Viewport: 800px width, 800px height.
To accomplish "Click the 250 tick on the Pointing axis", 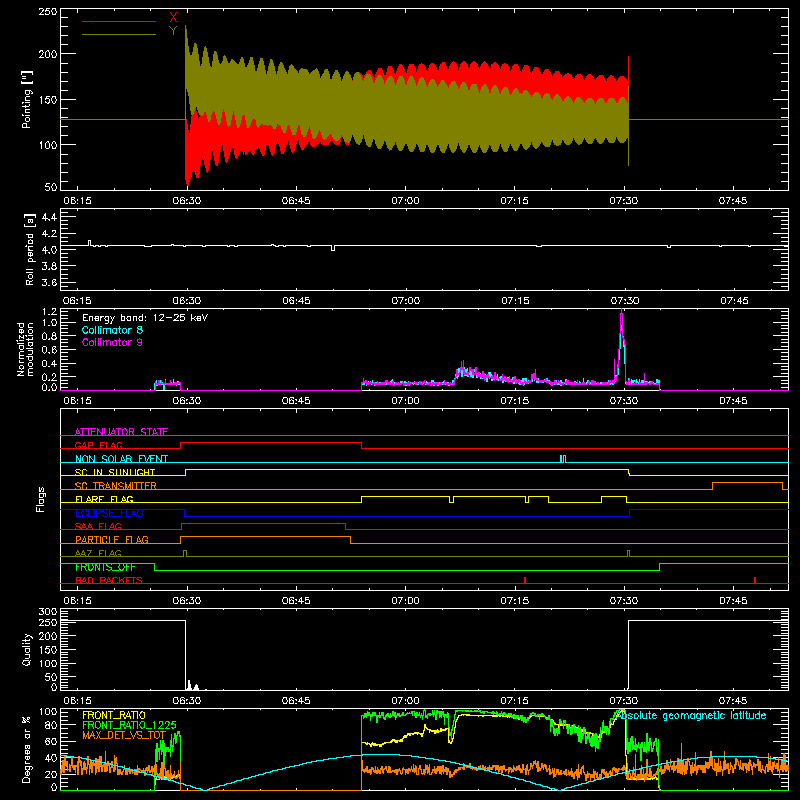I will pyautogui.click(x=48, y=11).
